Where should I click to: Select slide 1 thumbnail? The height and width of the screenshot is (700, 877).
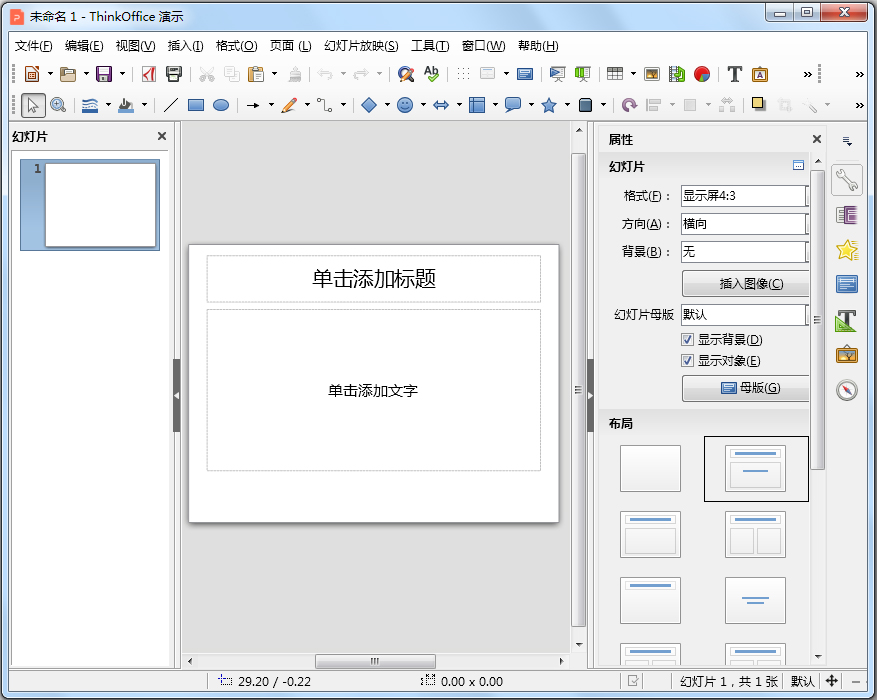(x=90, y=205)
